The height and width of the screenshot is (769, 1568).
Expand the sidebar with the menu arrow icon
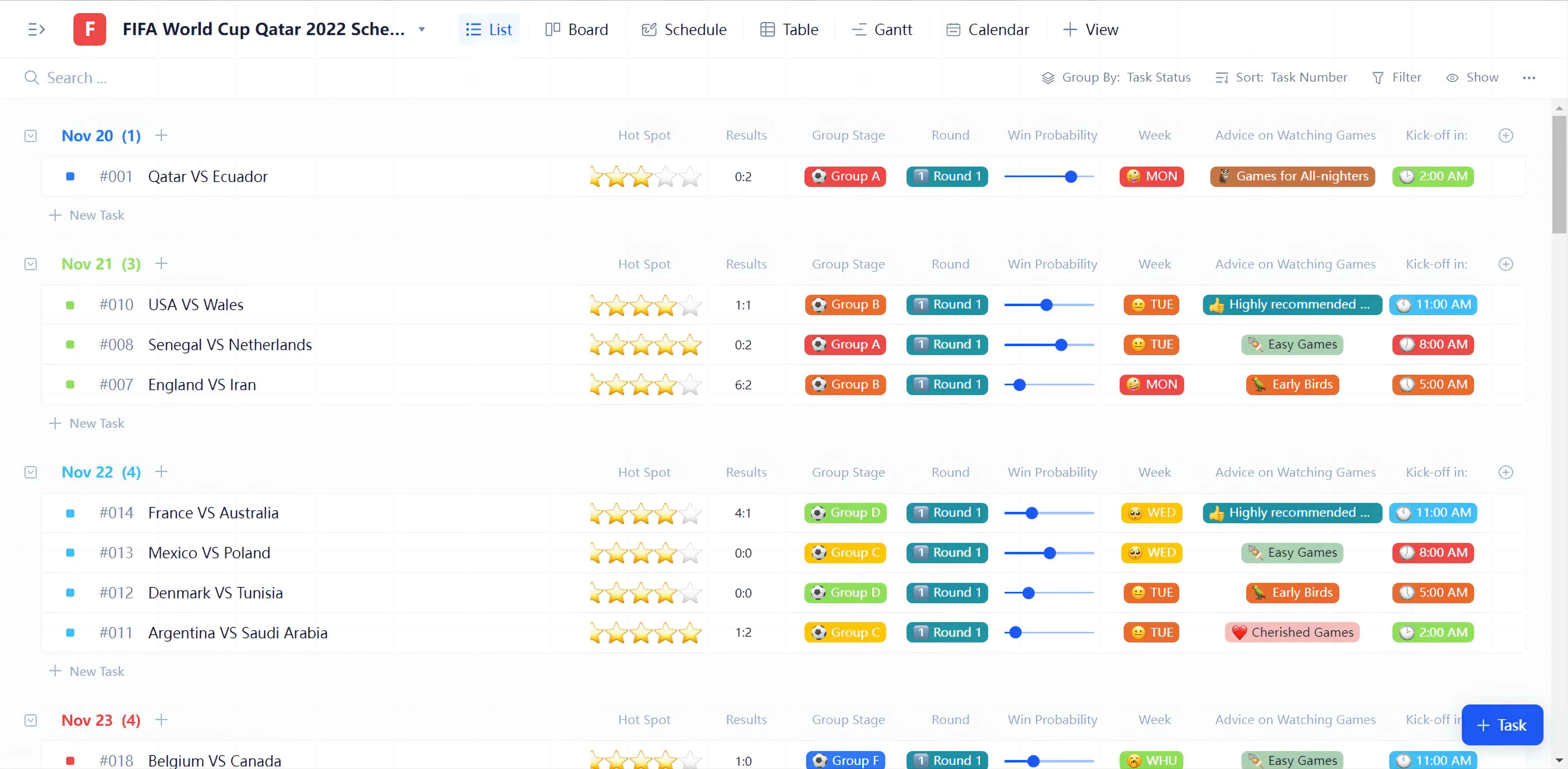(x=36, y=29)
